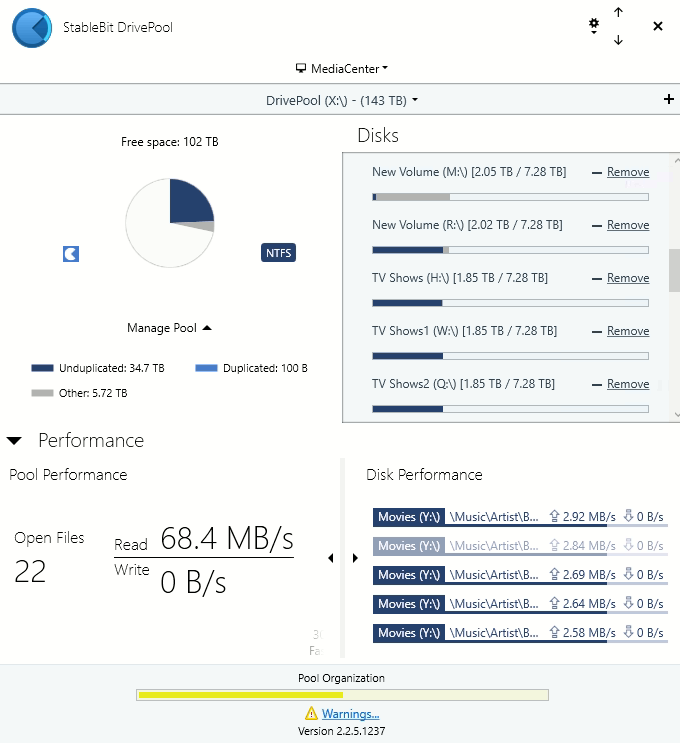Remove TV Shows1 (W:\) disk
The width and height of the screenshot is (680, 743).
[628, 331]
